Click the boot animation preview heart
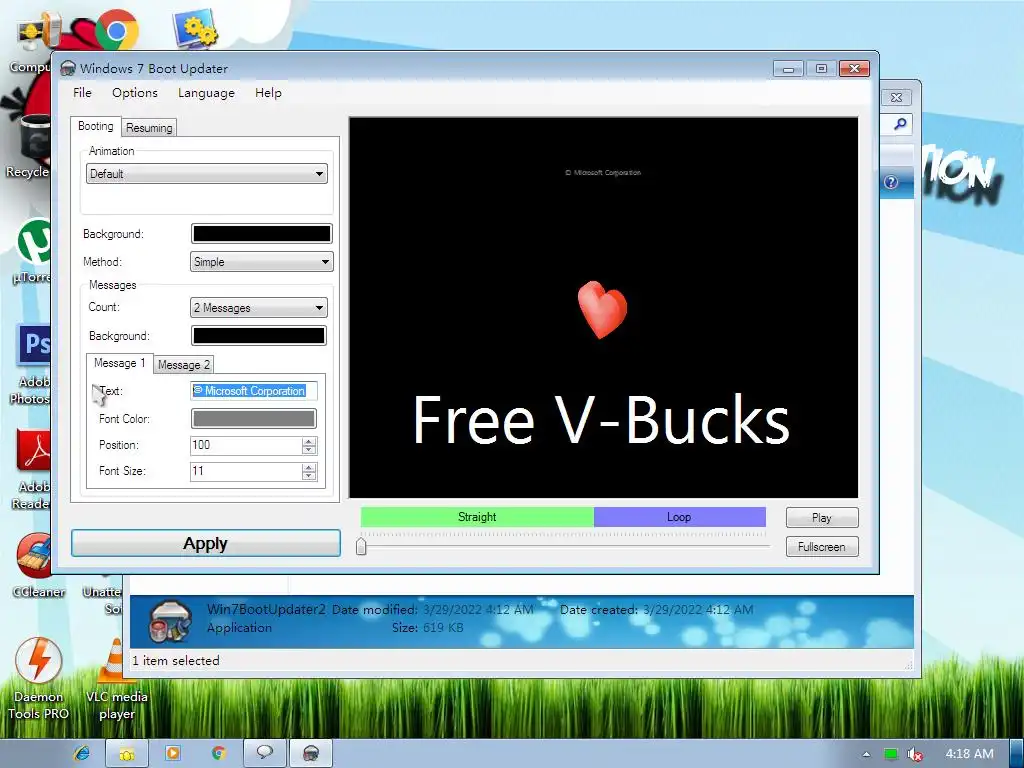 (602, 310)
